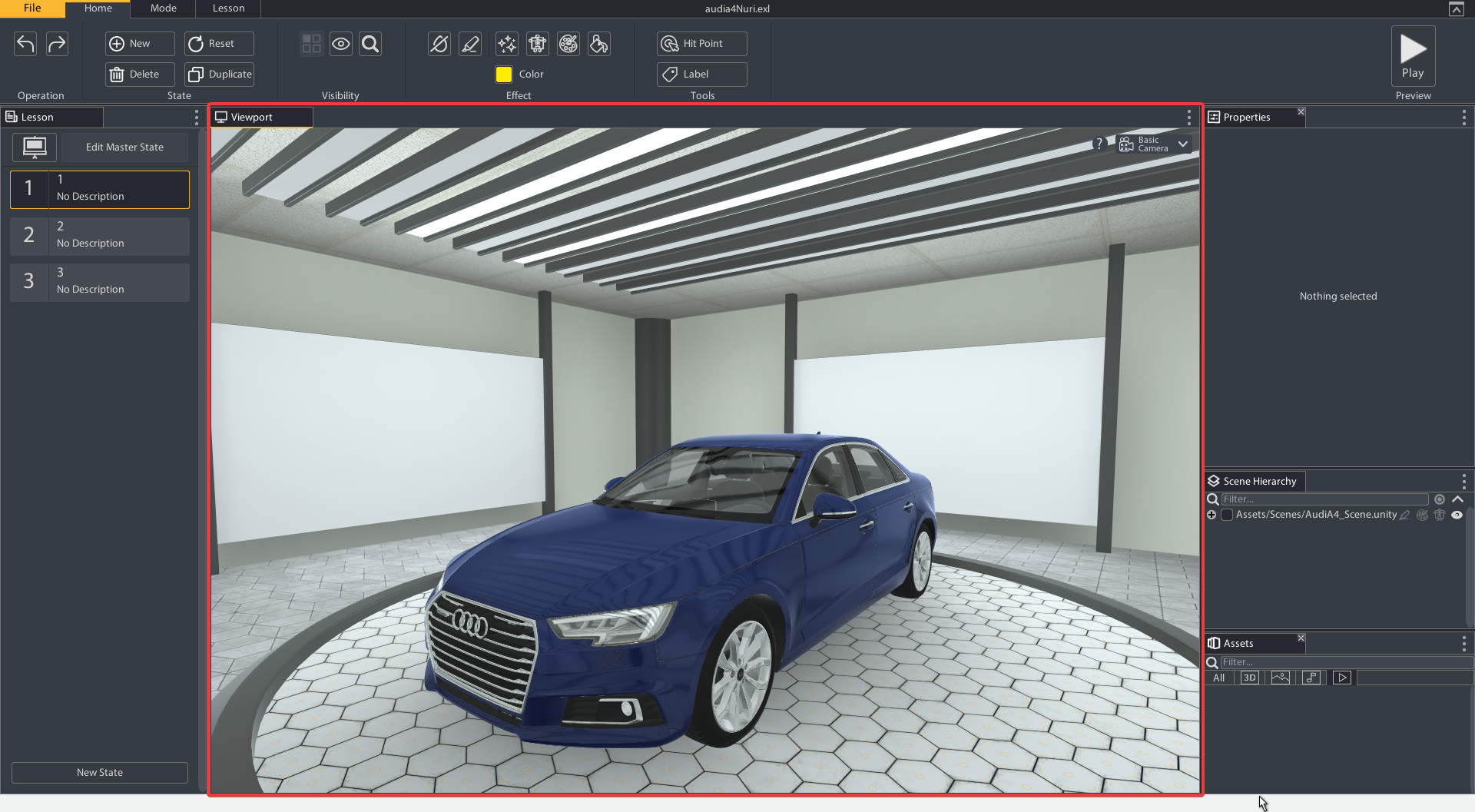Click the Basic Camera icon
This screenshot has height=812, width=1475.
pyautogui.click(x=1126, y=144)
